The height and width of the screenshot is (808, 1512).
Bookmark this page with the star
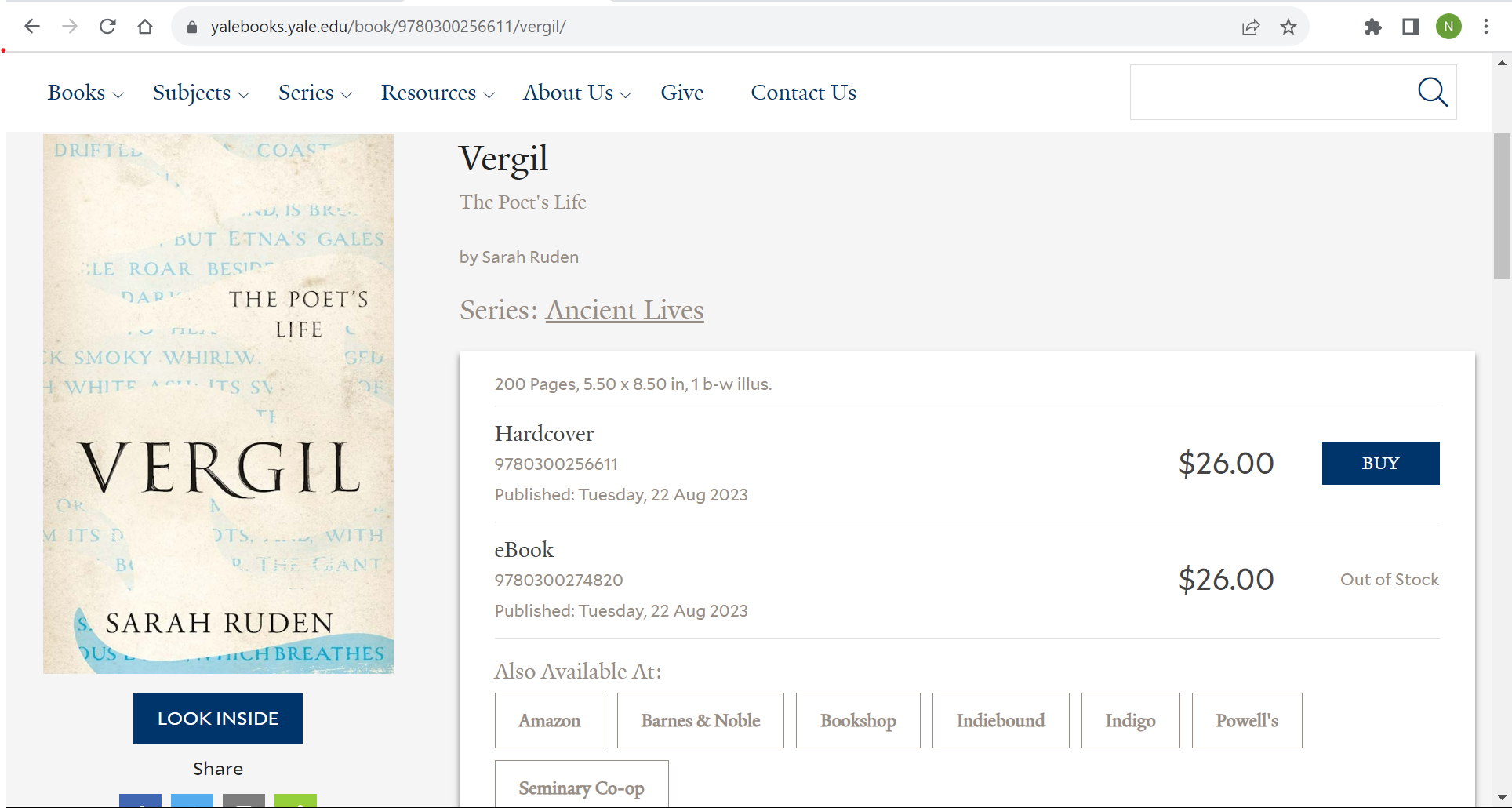point(1288,27)
